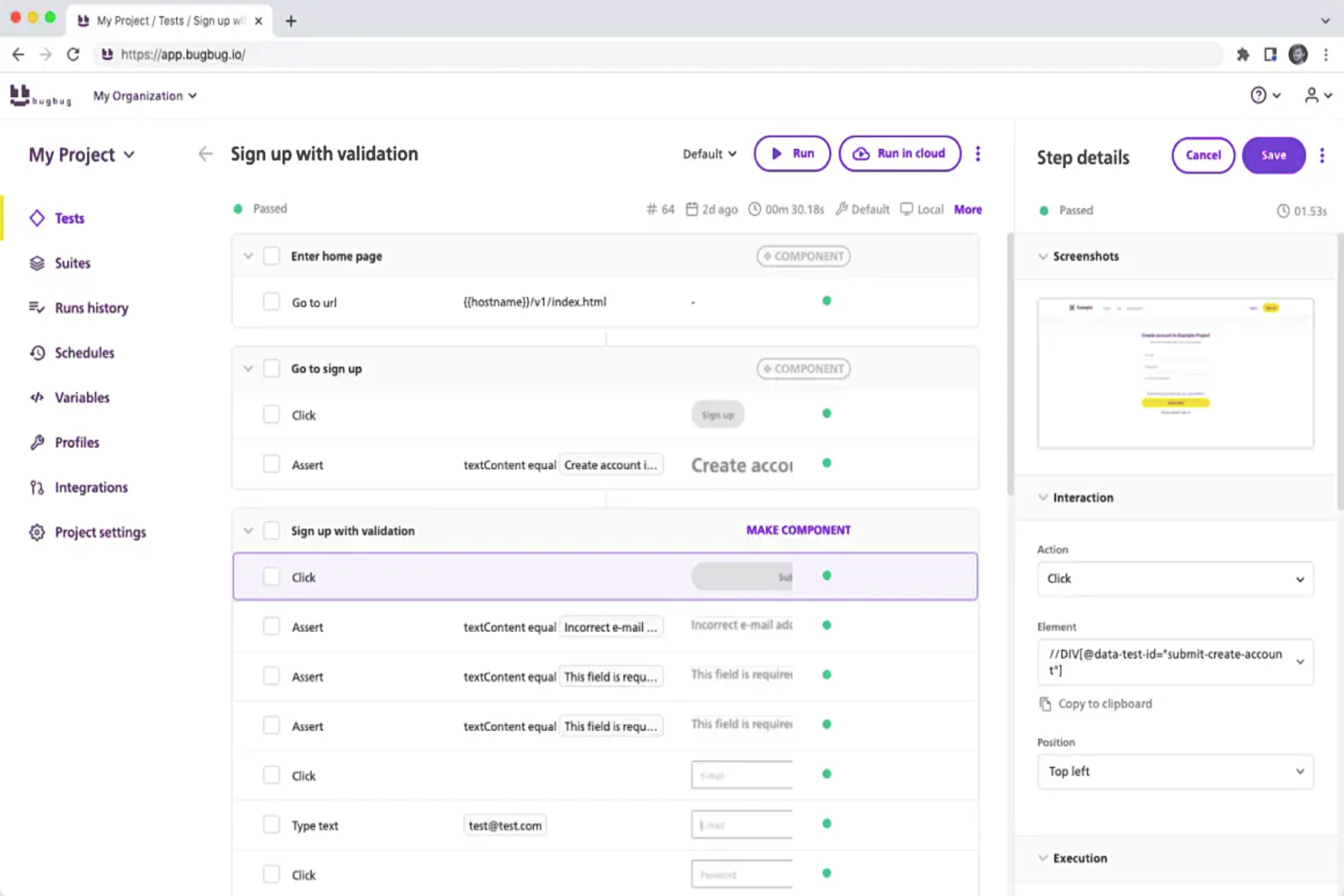This screenshot has width=1344, height=896.
Task: Click Run in cloud button
Action: pos(900,153)
